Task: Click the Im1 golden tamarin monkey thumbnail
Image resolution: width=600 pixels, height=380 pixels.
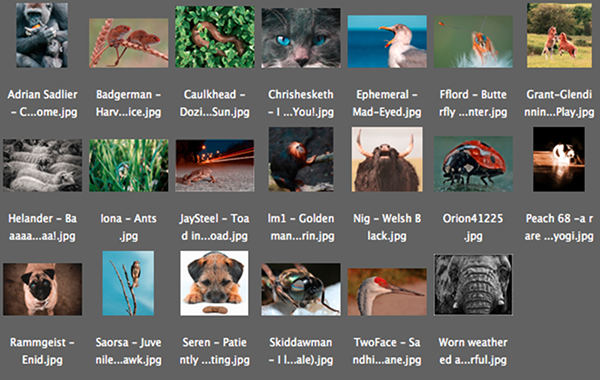Action: 301,159
